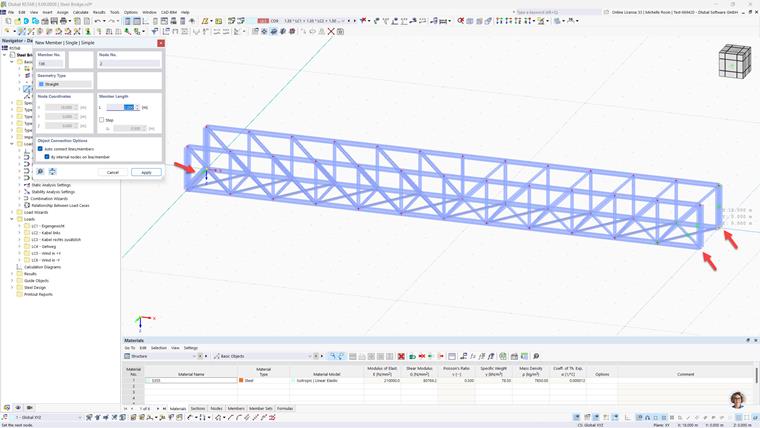
Task: Click the orange Steel material color swatch
Action: click(x=241, y=380)
